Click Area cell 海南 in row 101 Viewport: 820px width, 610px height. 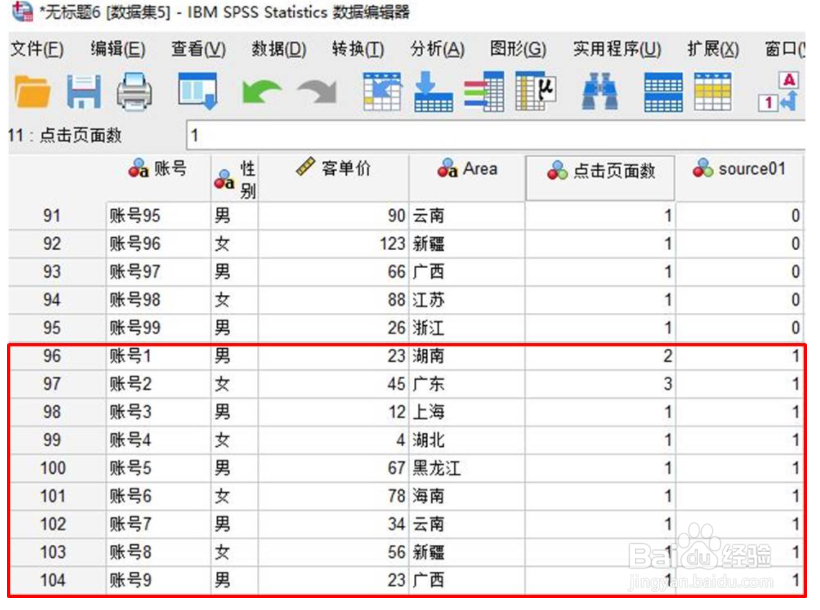(467, 496)
